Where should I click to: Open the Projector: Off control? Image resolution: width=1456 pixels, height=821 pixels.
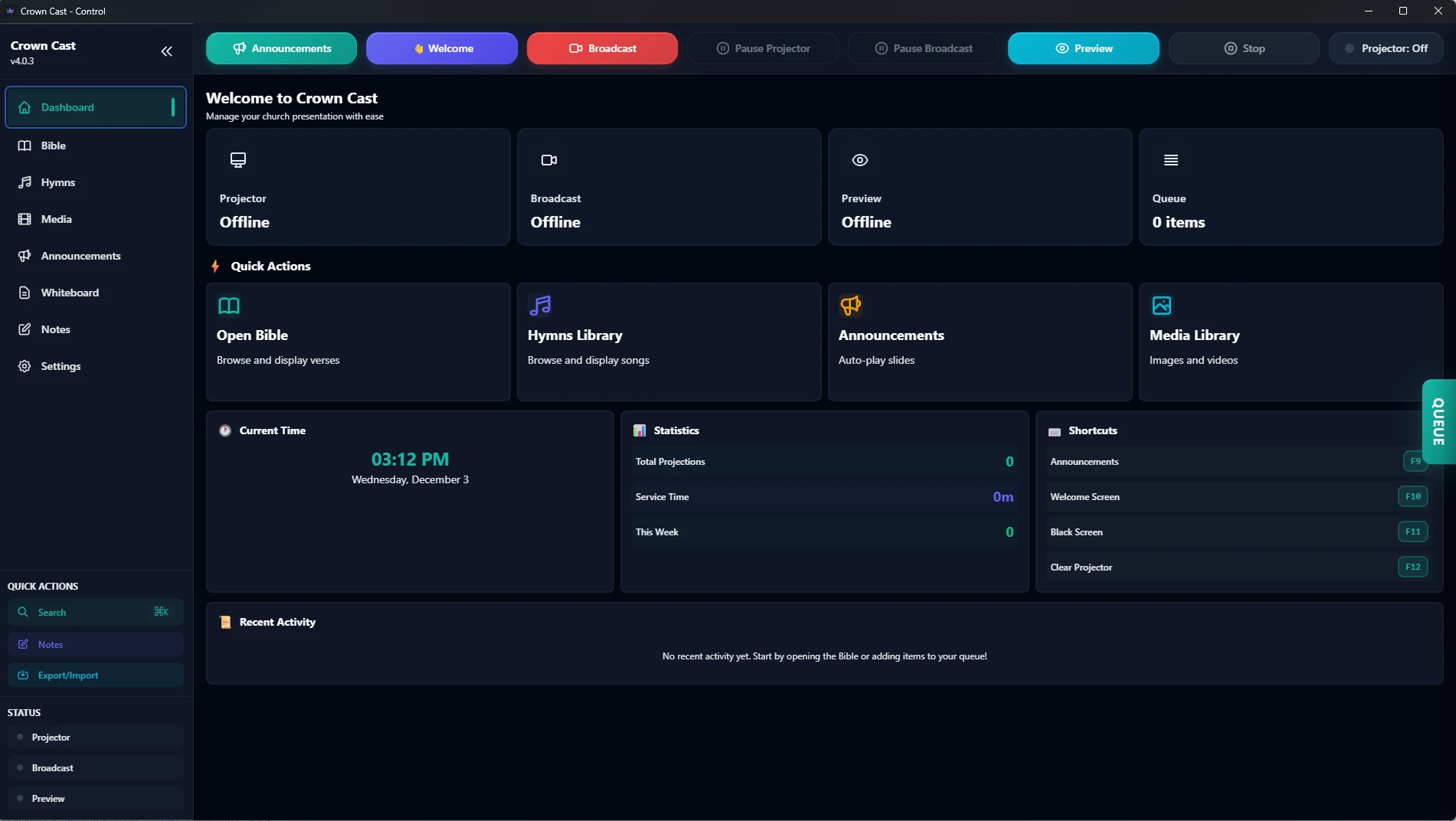[x=1386, y=47]
